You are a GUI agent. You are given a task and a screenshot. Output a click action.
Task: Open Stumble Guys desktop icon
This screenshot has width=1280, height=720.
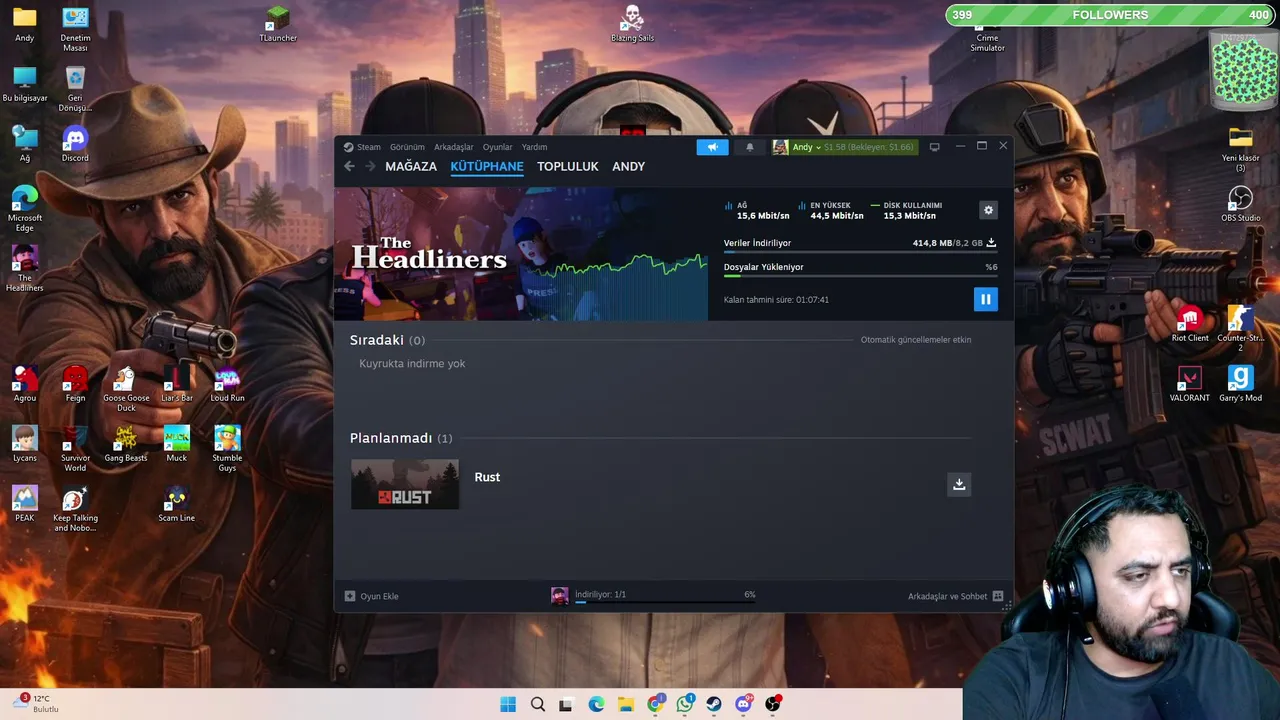[227, 448]
